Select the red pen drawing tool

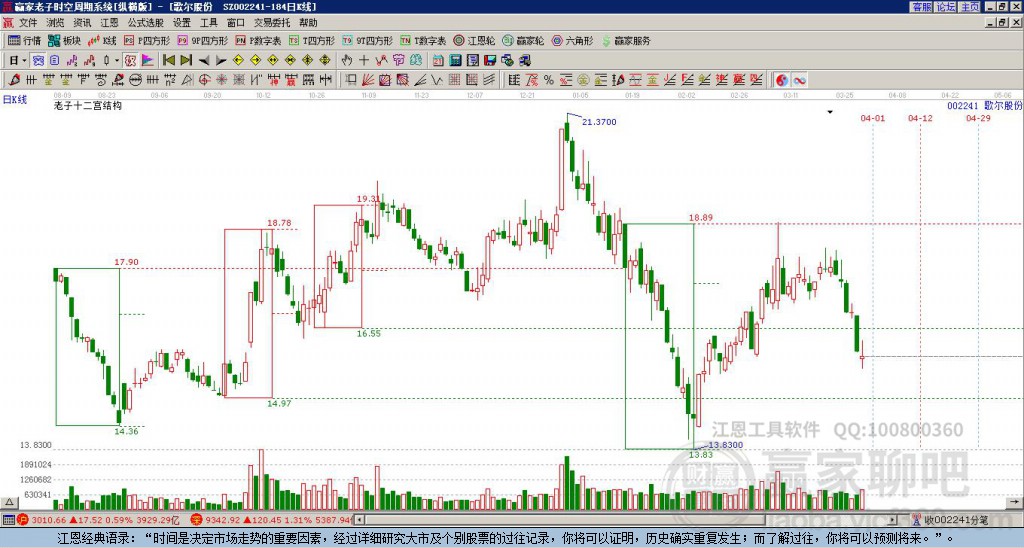(14, 80)
